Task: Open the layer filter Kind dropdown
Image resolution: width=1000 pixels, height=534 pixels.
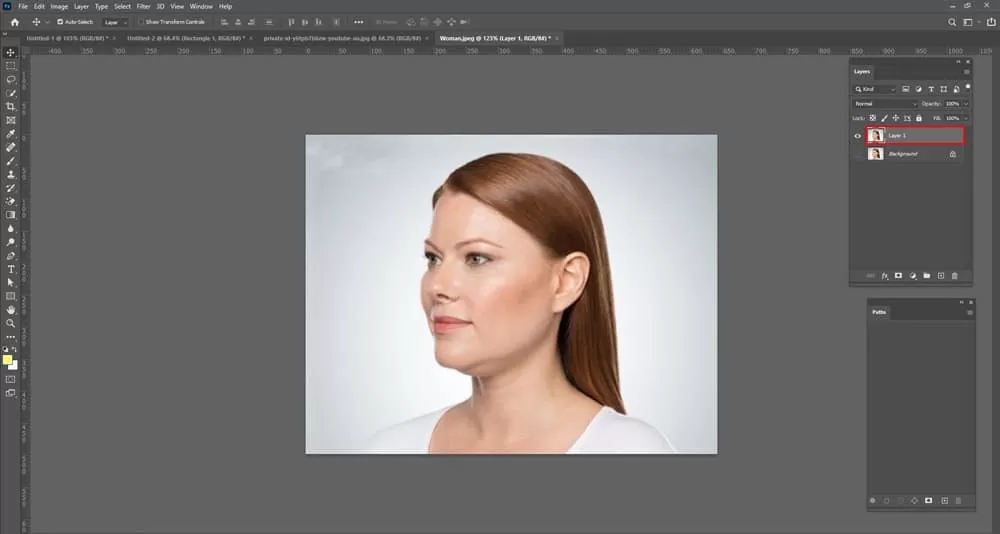Action: click(x=875, y=89)
